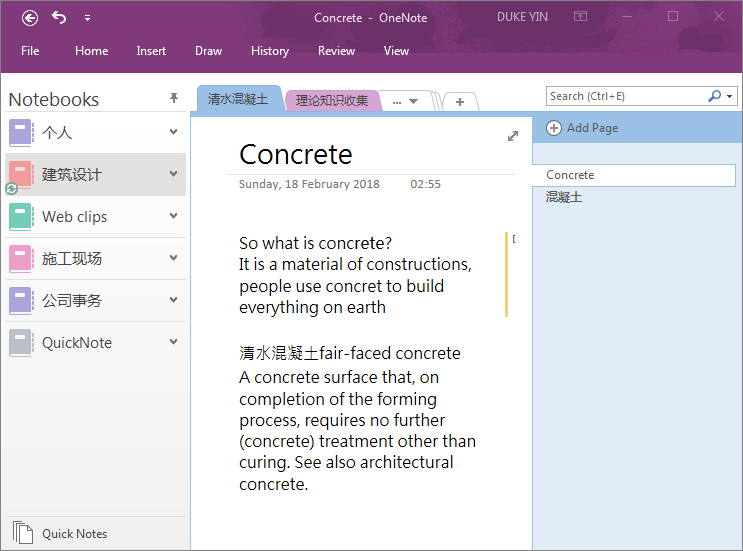This screenshot has height=551, width=743.
Task: Create new section with plus tab
Action: (x=460, y=102)
